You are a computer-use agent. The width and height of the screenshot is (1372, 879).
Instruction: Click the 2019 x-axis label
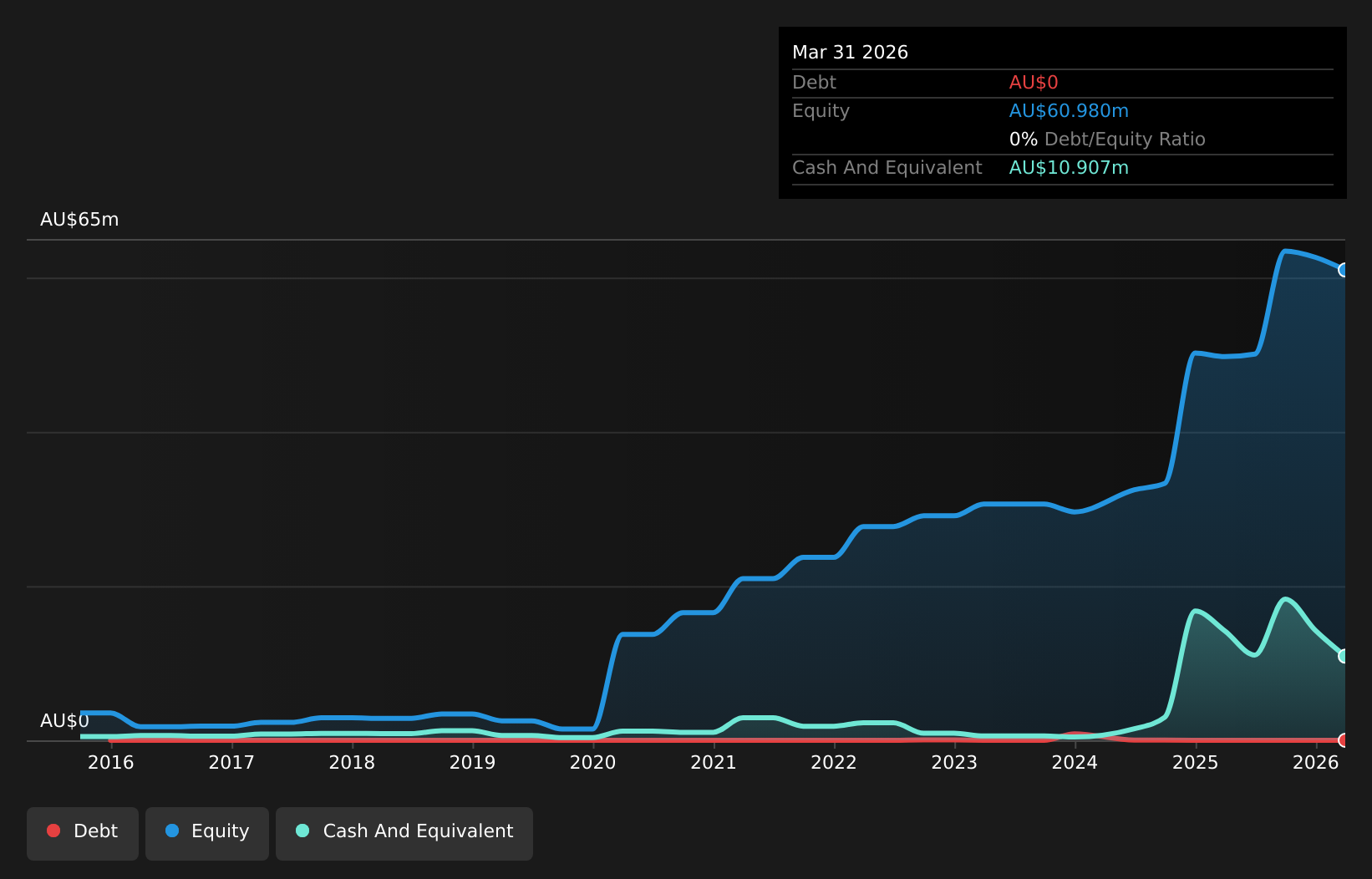(x=473, y=762)
